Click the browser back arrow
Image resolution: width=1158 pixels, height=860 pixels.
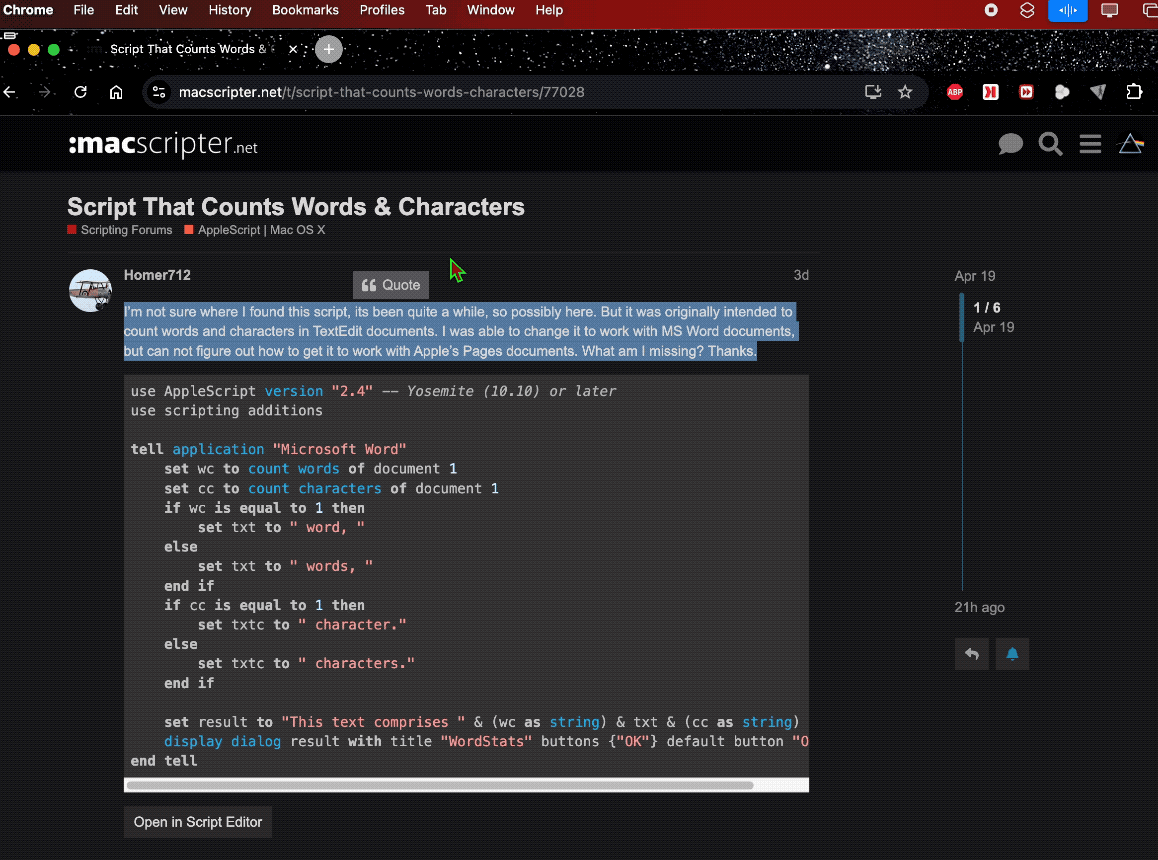[x=10, y=92]
